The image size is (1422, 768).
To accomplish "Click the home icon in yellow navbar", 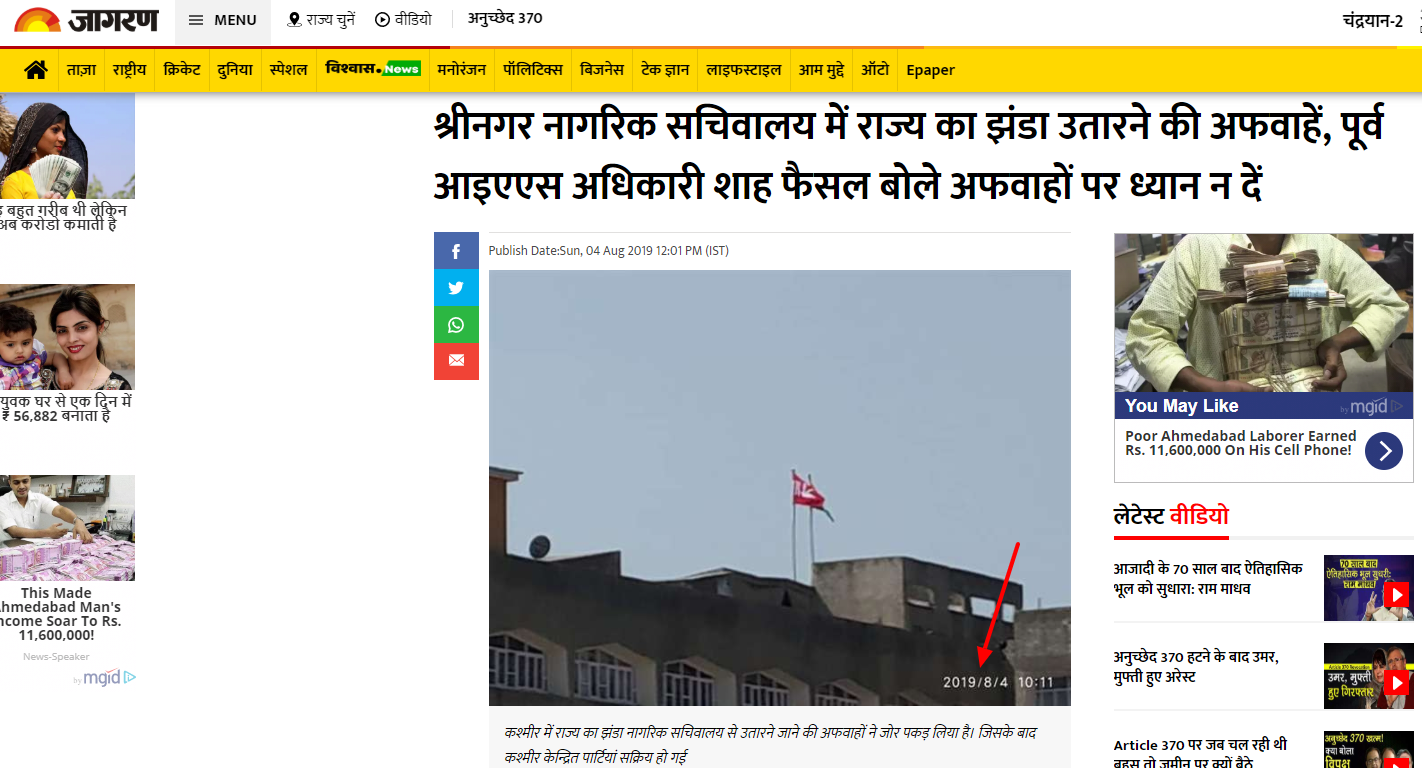I will [x=36, y=70].
